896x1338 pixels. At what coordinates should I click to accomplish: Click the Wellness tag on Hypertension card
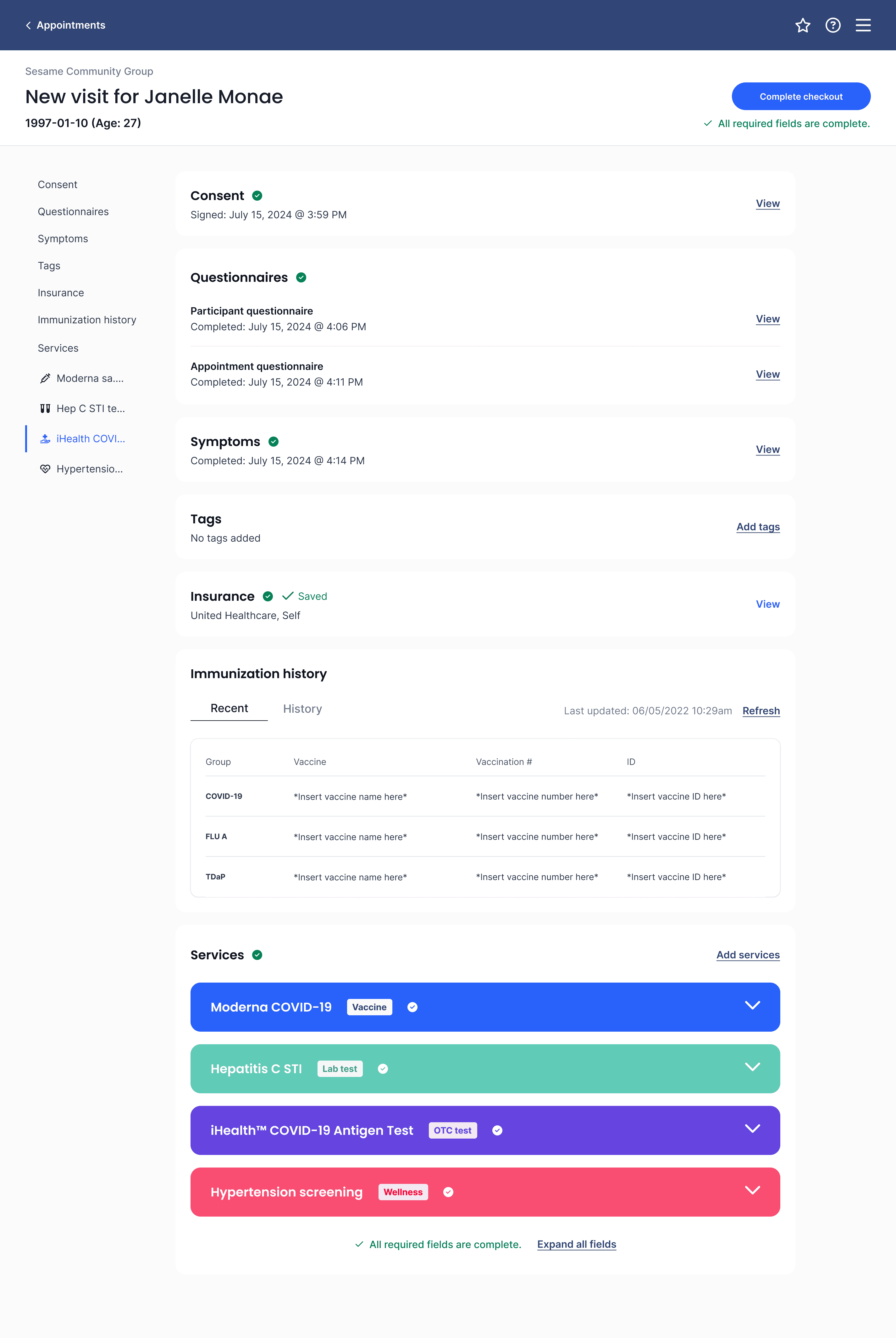[x=403, y=1192]
